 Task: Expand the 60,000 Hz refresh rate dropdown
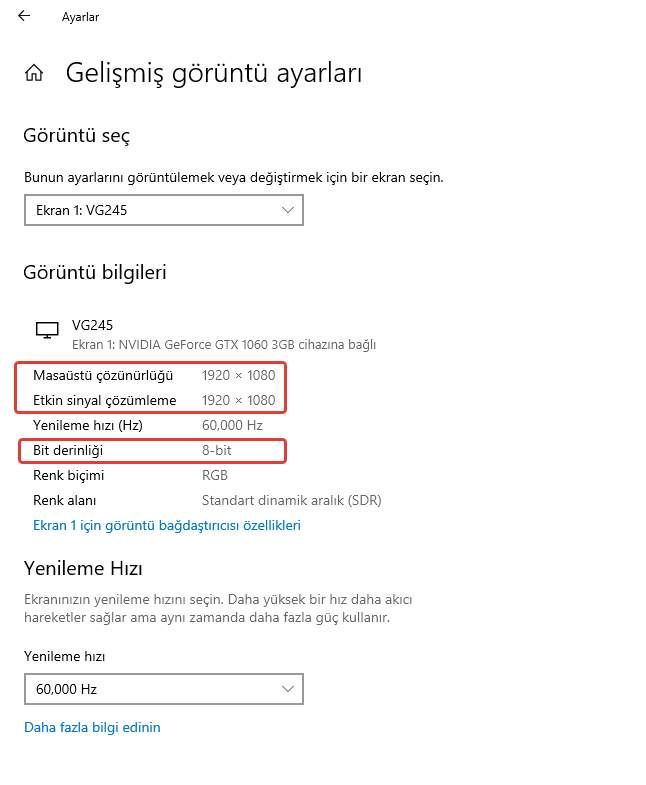click(x=163, y=689)
